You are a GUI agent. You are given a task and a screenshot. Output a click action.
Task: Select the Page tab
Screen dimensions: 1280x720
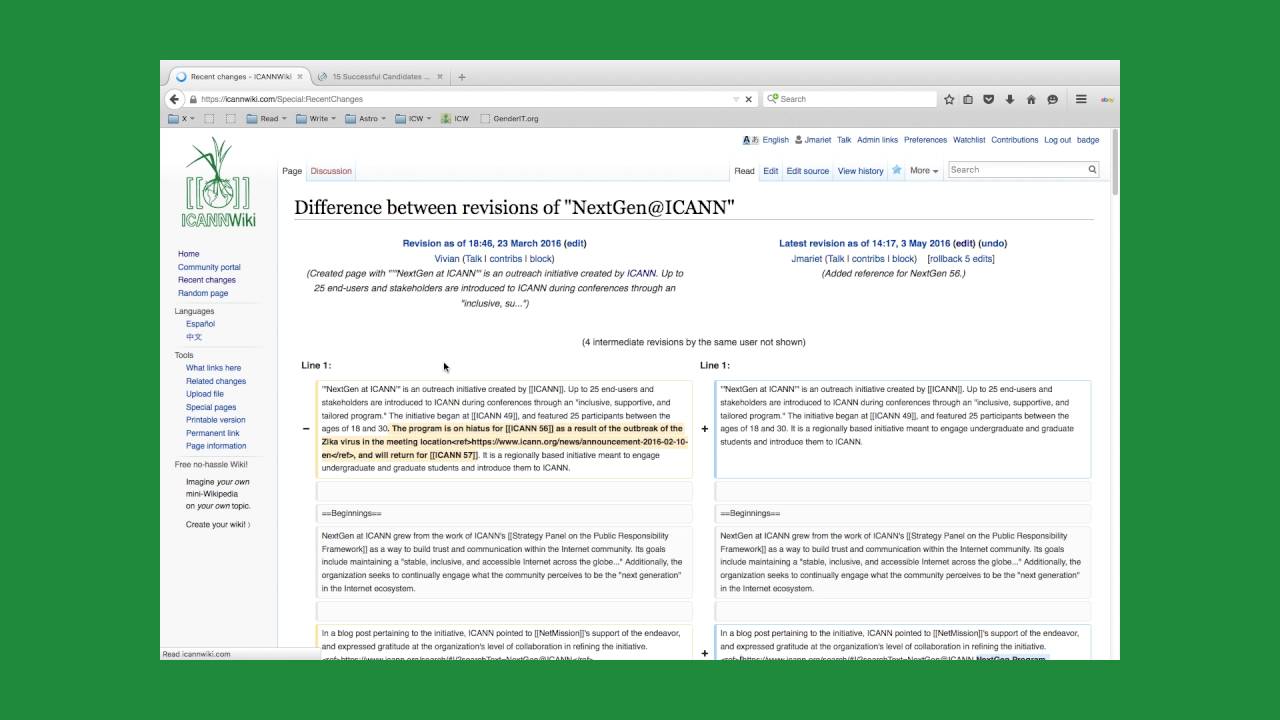tap(292, 171)
